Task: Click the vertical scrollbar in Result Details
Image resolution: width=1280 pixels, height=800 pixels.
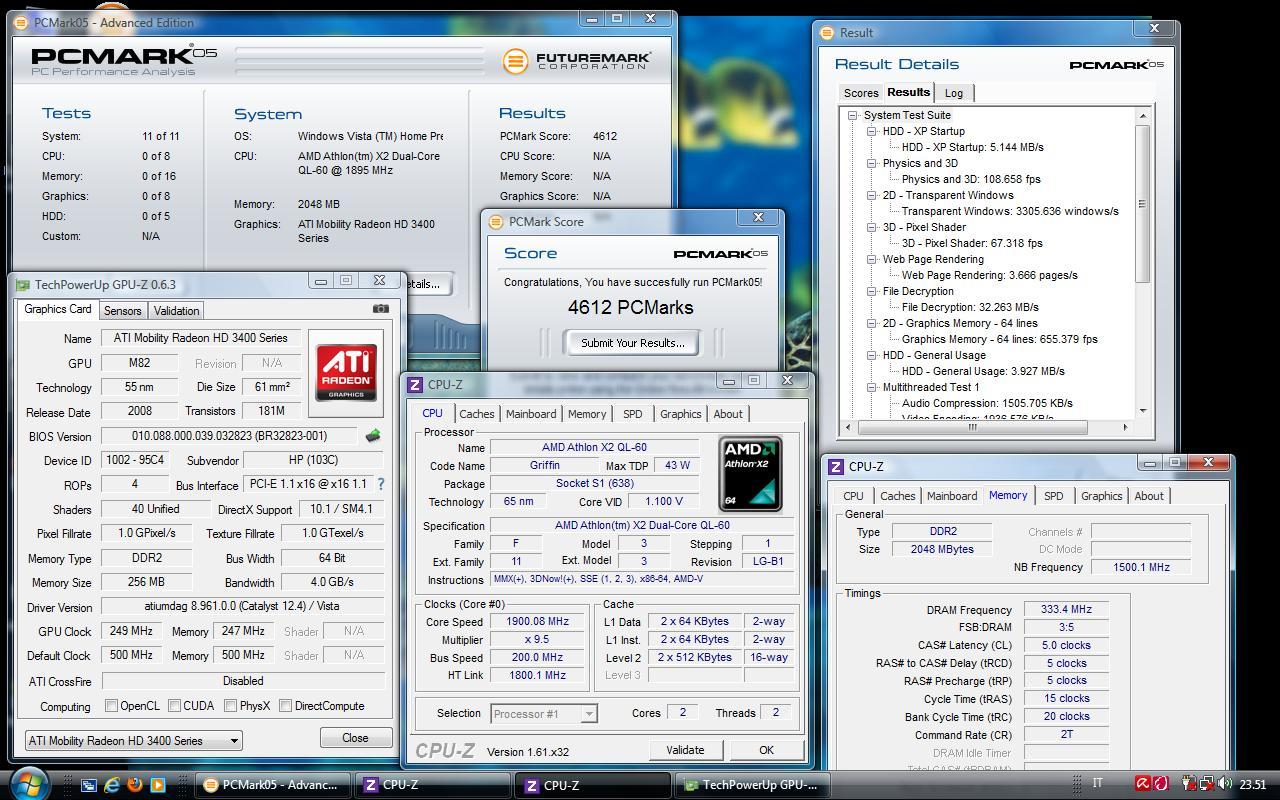Action: coord(1142,263)
